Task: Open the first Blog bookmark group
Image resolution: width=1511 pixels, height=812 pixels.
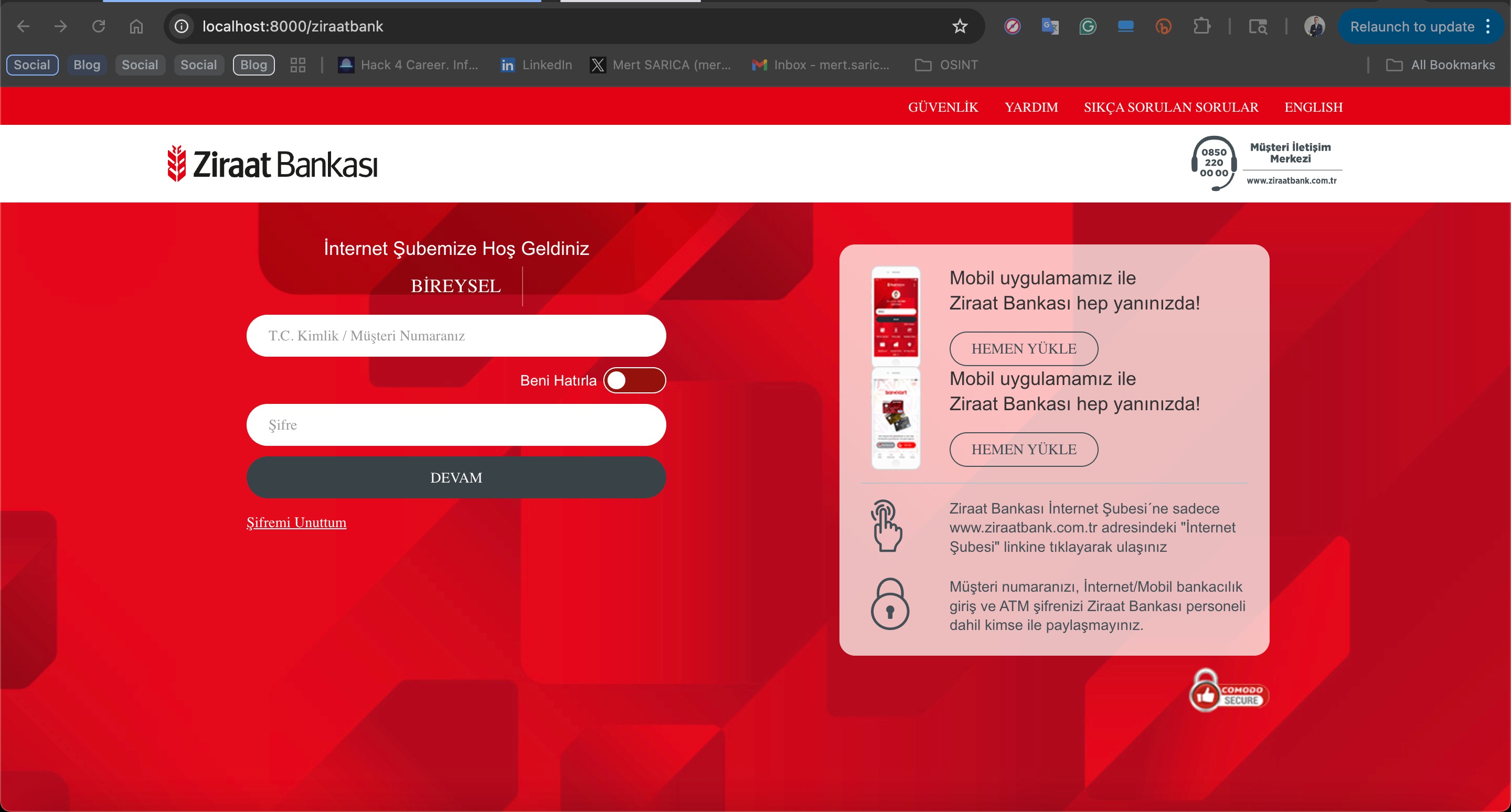Action: click(x=87, y=65)
